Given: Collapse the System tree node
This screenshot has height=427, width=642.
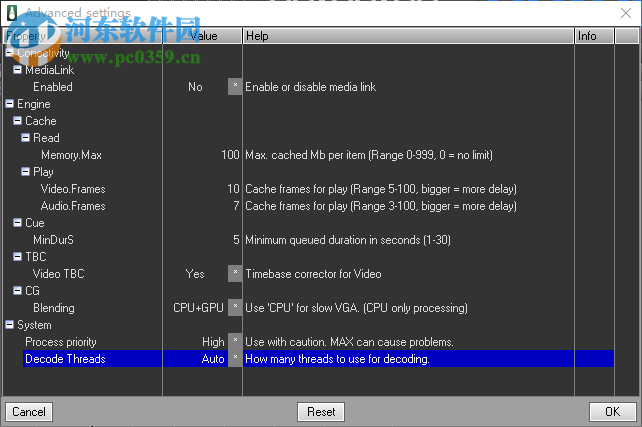Looking at the screenshot, I should [9, 325].
